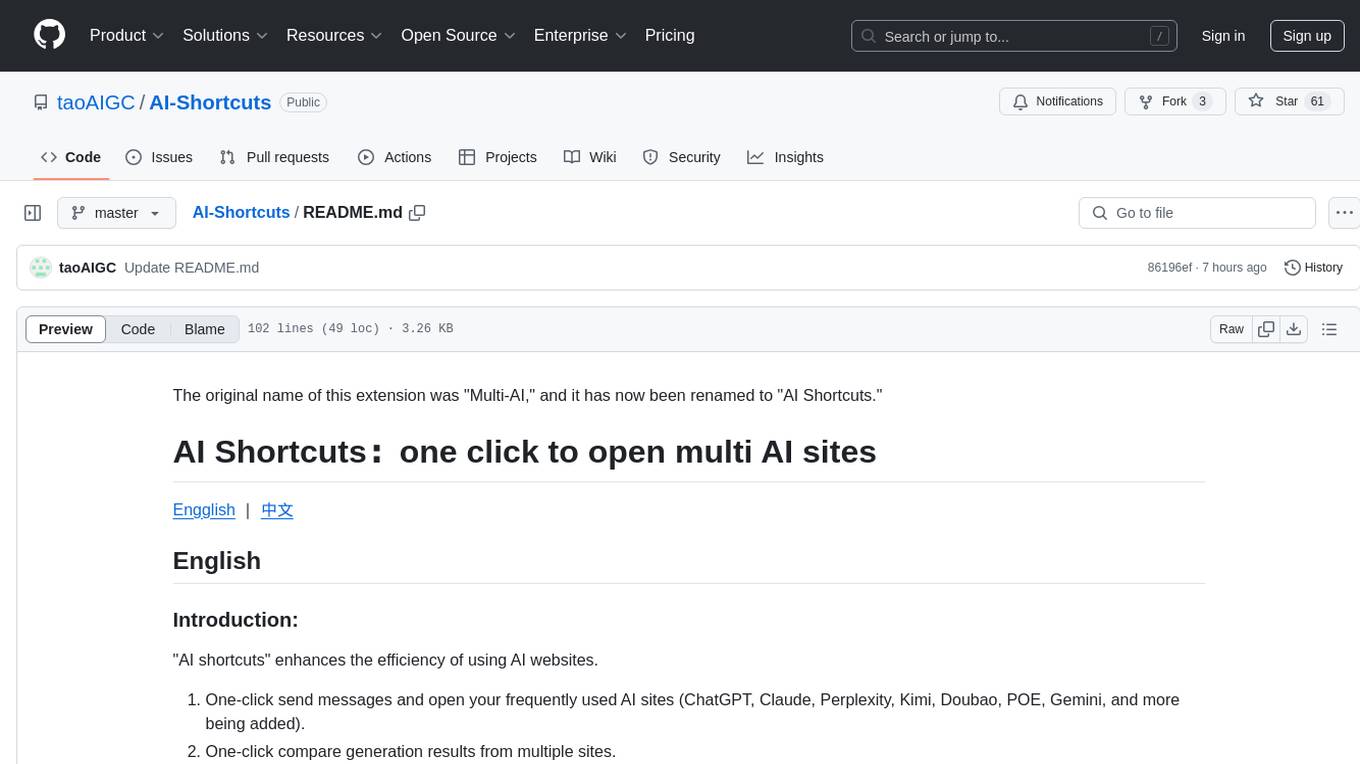Download the raw file
Screen dimensions: 1360x764
pyautogui.click(x=1294, y=329)
